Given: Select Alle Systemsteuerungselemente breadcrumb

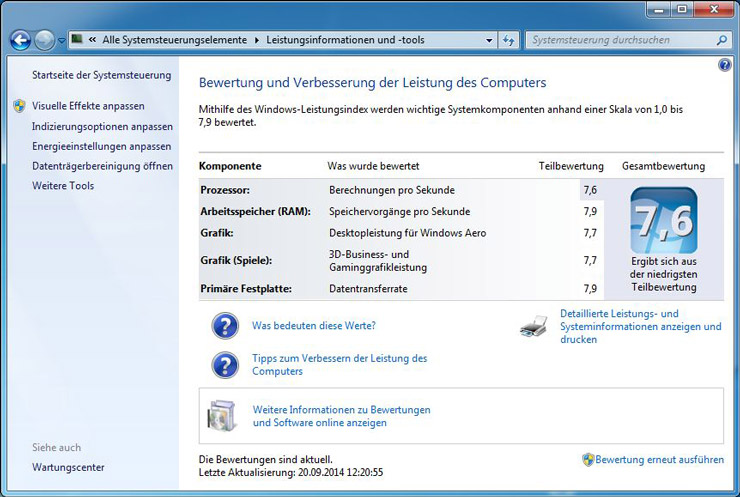Looking at the screenshot, I should (175, 40).
